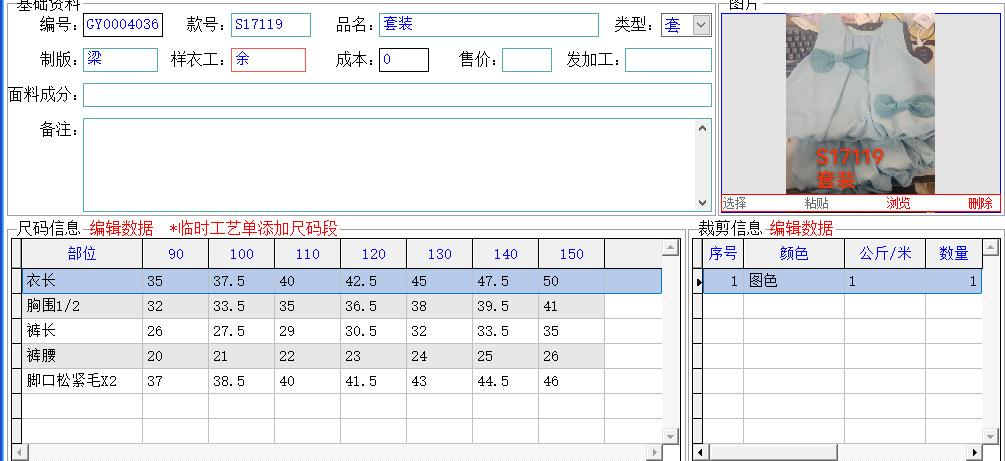
Task: Click the 删除 image button
Action: click(980, 203)
